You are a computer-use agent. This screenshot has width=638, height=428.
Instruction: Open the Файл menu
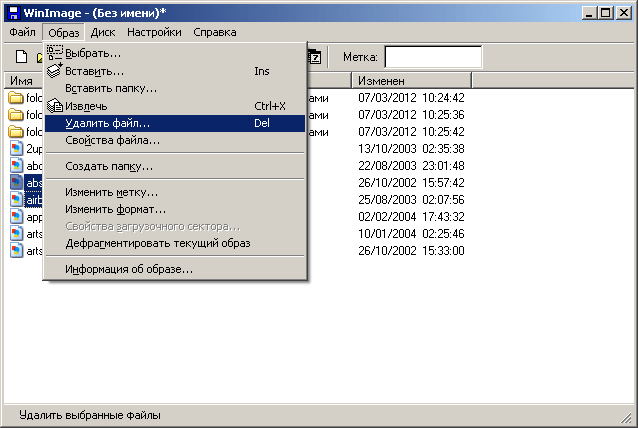[22, 32]
